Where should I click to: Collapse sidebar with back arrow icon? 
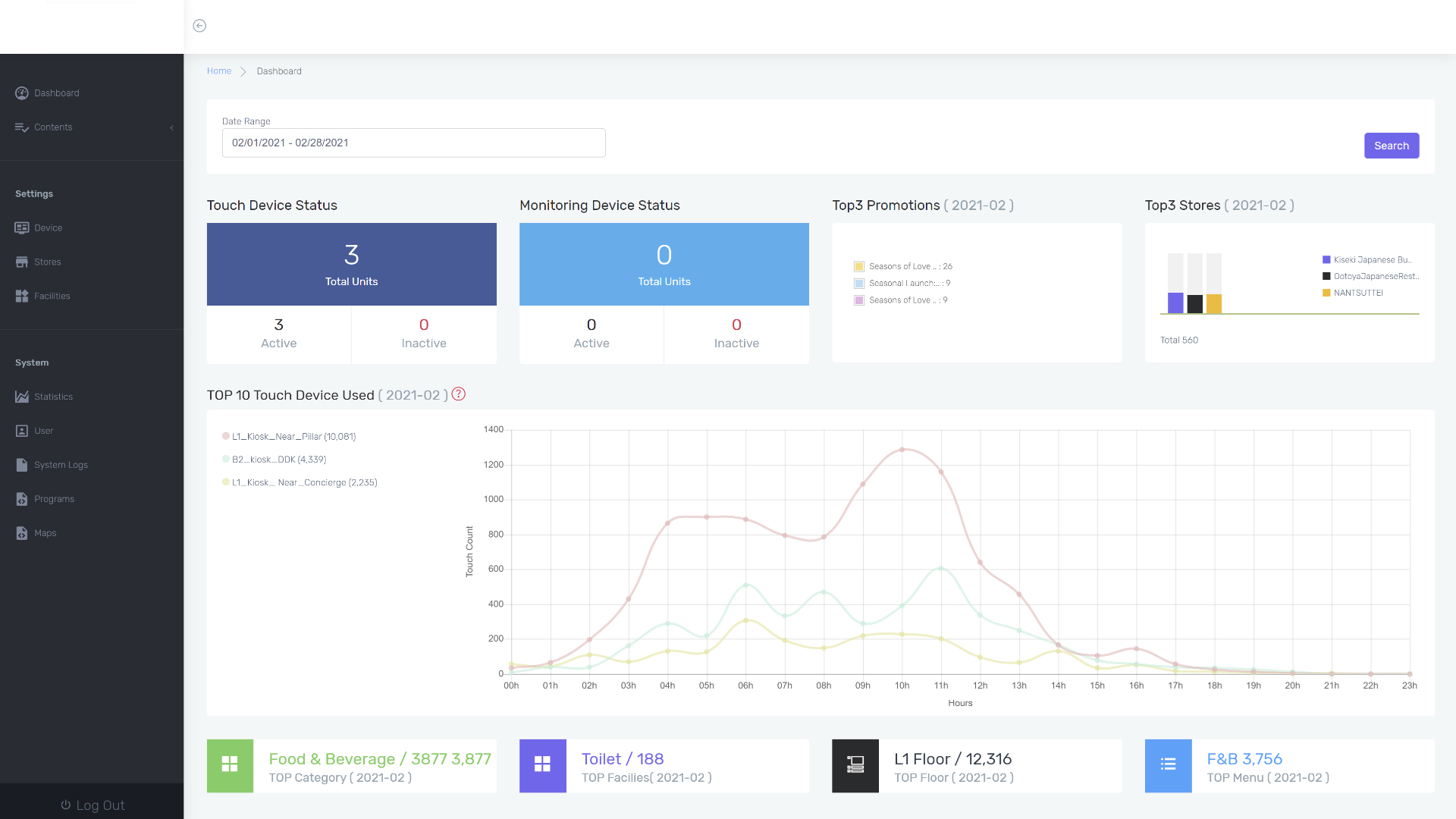(x=199, y=26)
